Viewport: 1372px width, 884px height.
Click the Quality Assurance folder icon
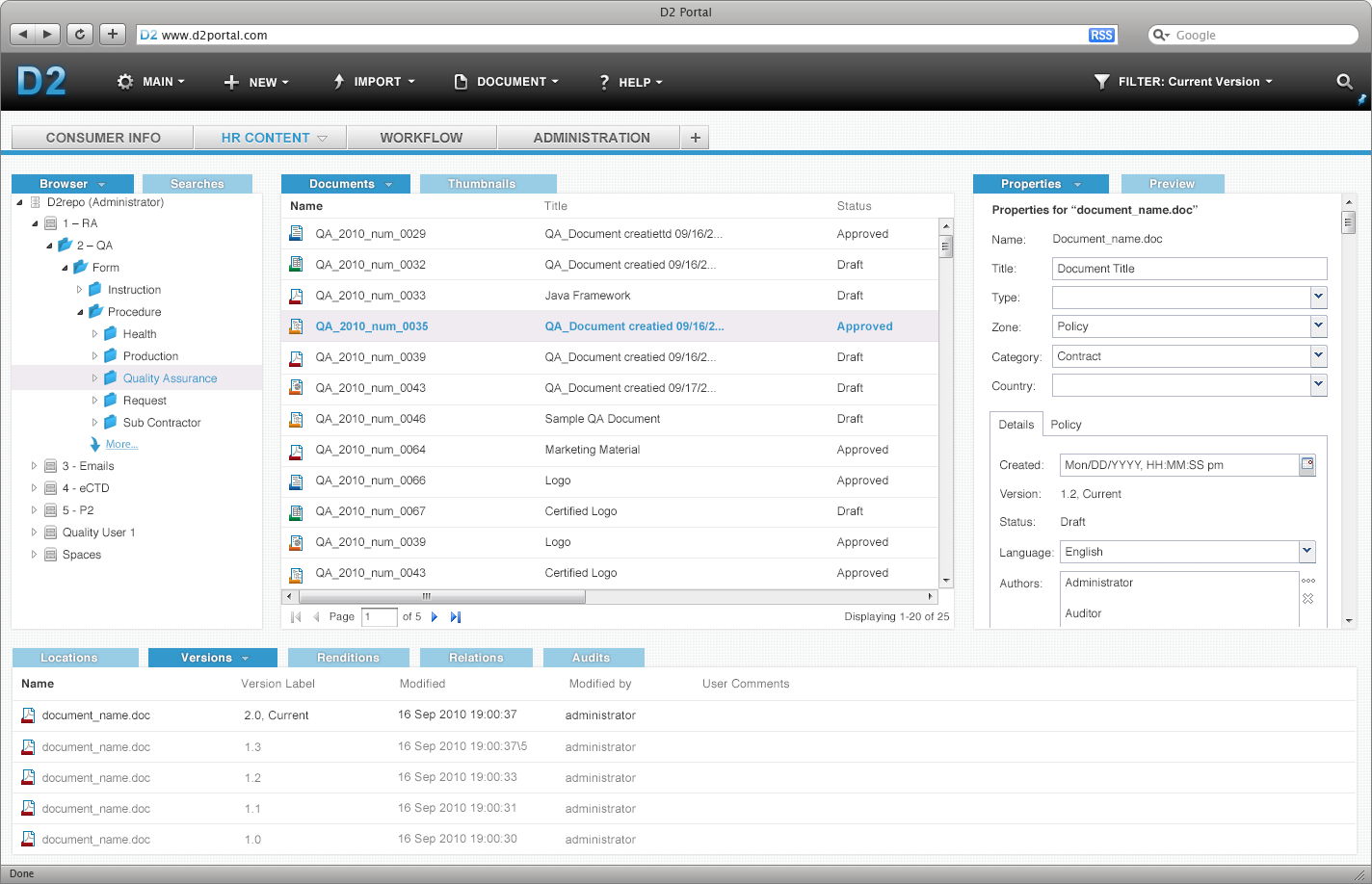(x=111, y=377)
